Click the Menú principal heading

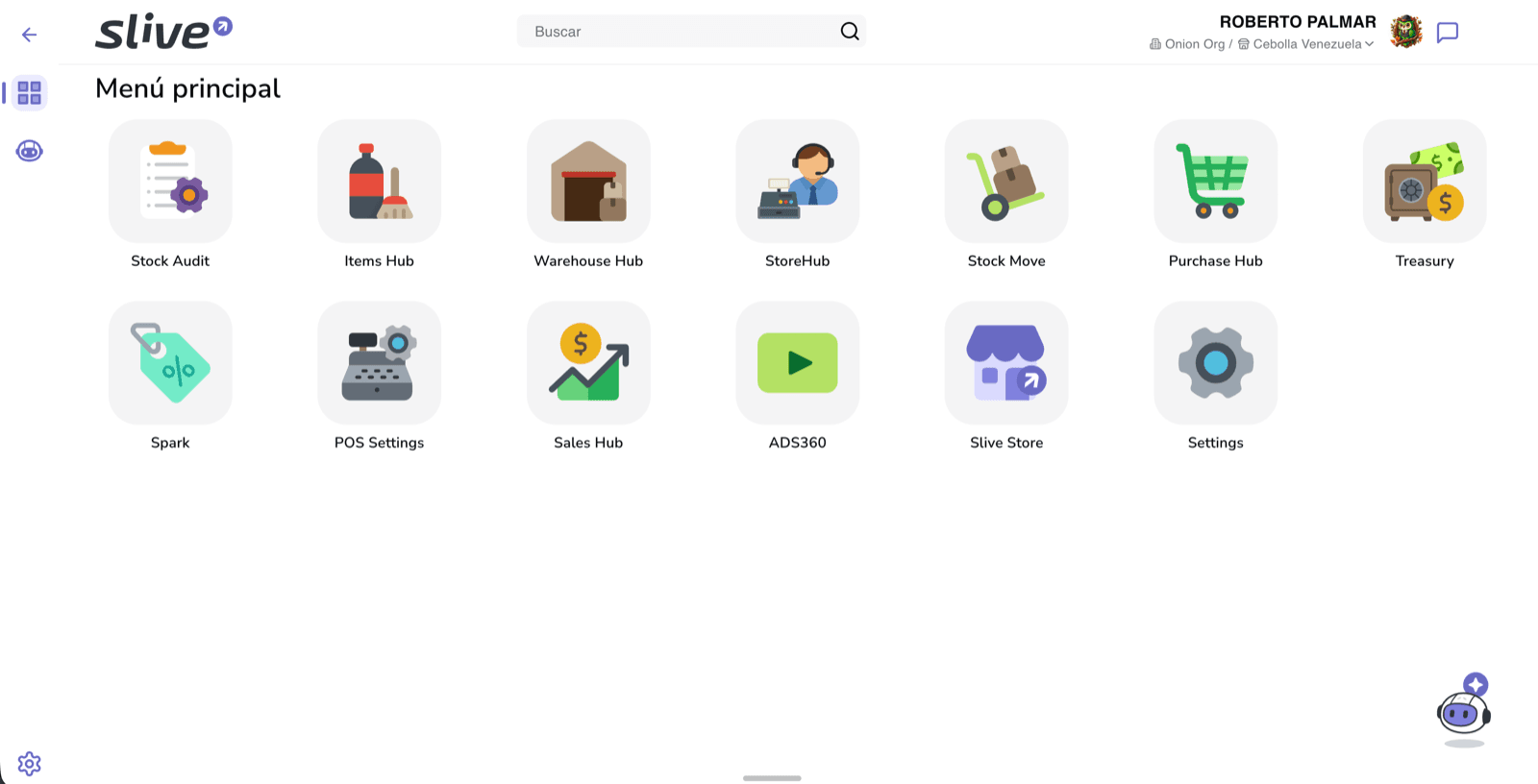187,88
